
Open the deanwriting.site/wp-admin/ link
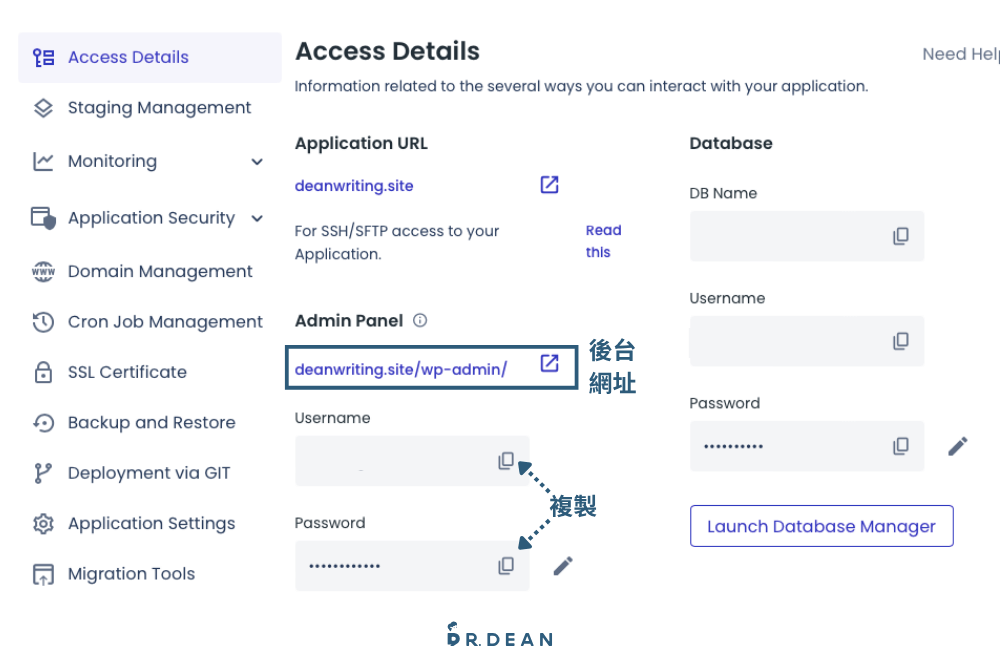coord(401,369)
